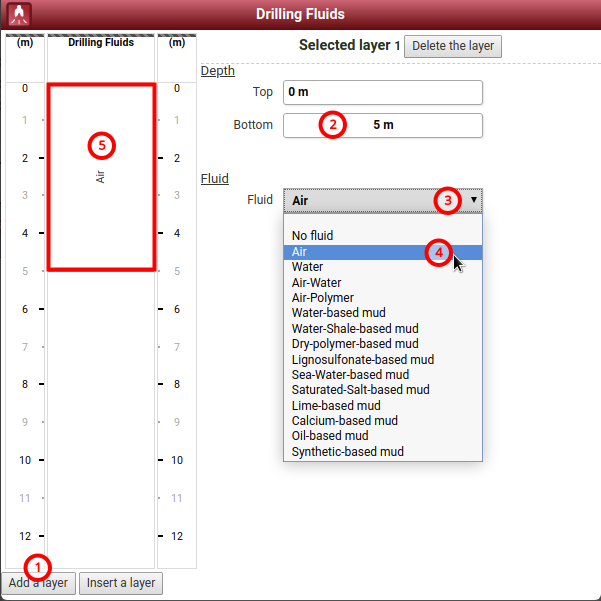Pick Air-Water from the dropdown
This screenshot has width=601, height=601.
pos(316,283)
